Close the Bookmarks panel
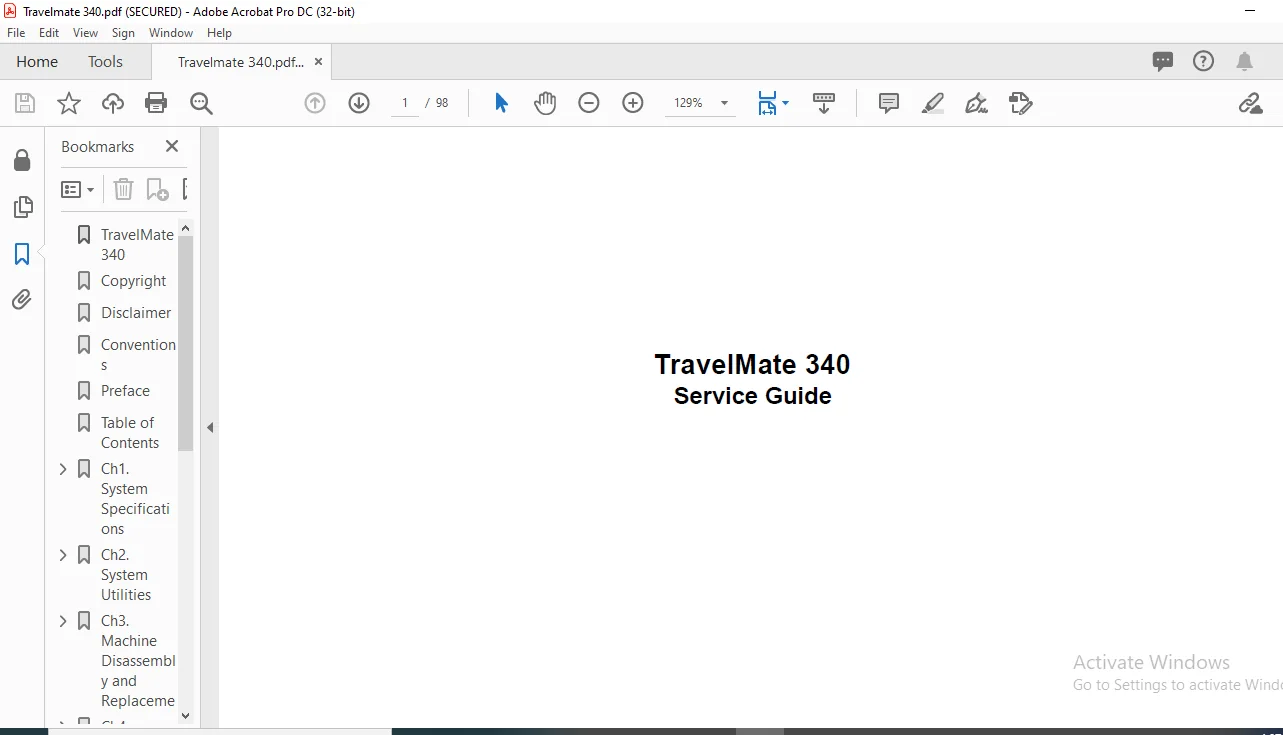The image size is (1283, 735). pos(172,146)
